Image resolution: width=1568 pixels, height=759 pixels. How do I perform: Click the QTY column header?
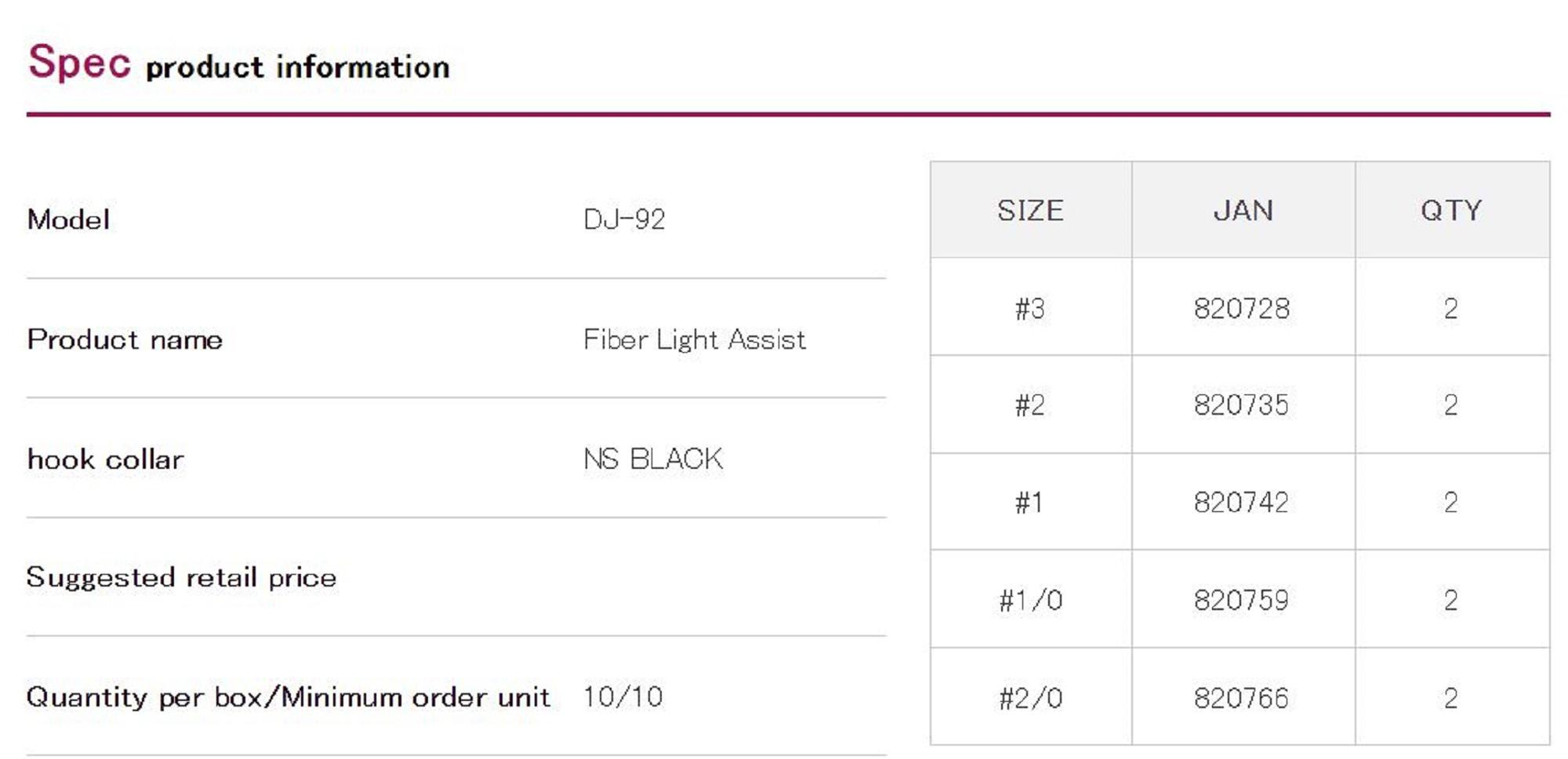(1451, 211)
